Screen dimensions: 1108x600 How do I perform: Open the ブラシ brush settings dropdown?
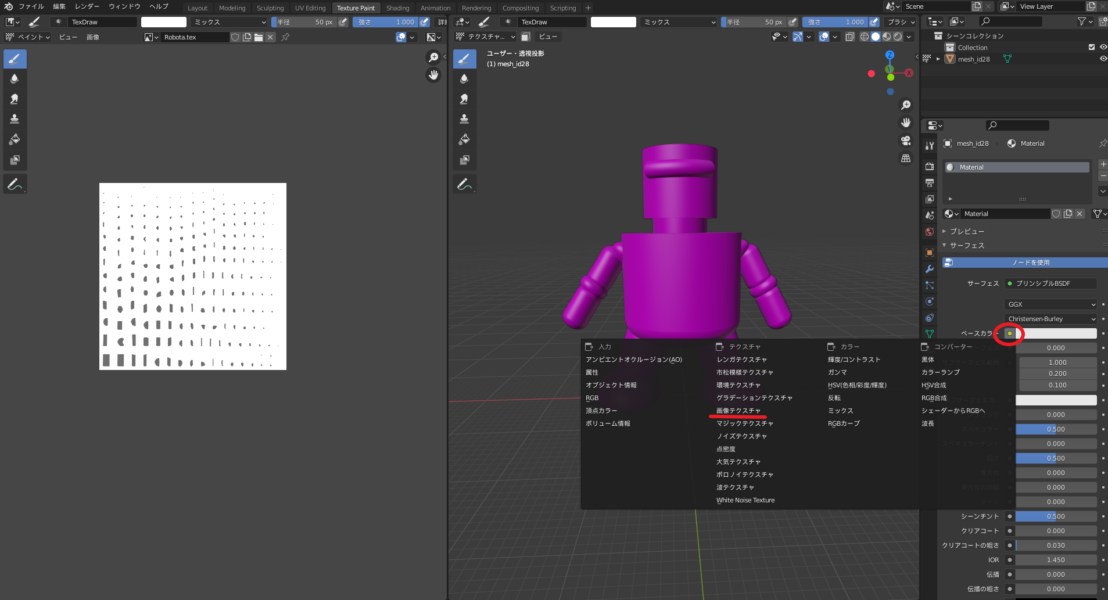coord(900,22)
